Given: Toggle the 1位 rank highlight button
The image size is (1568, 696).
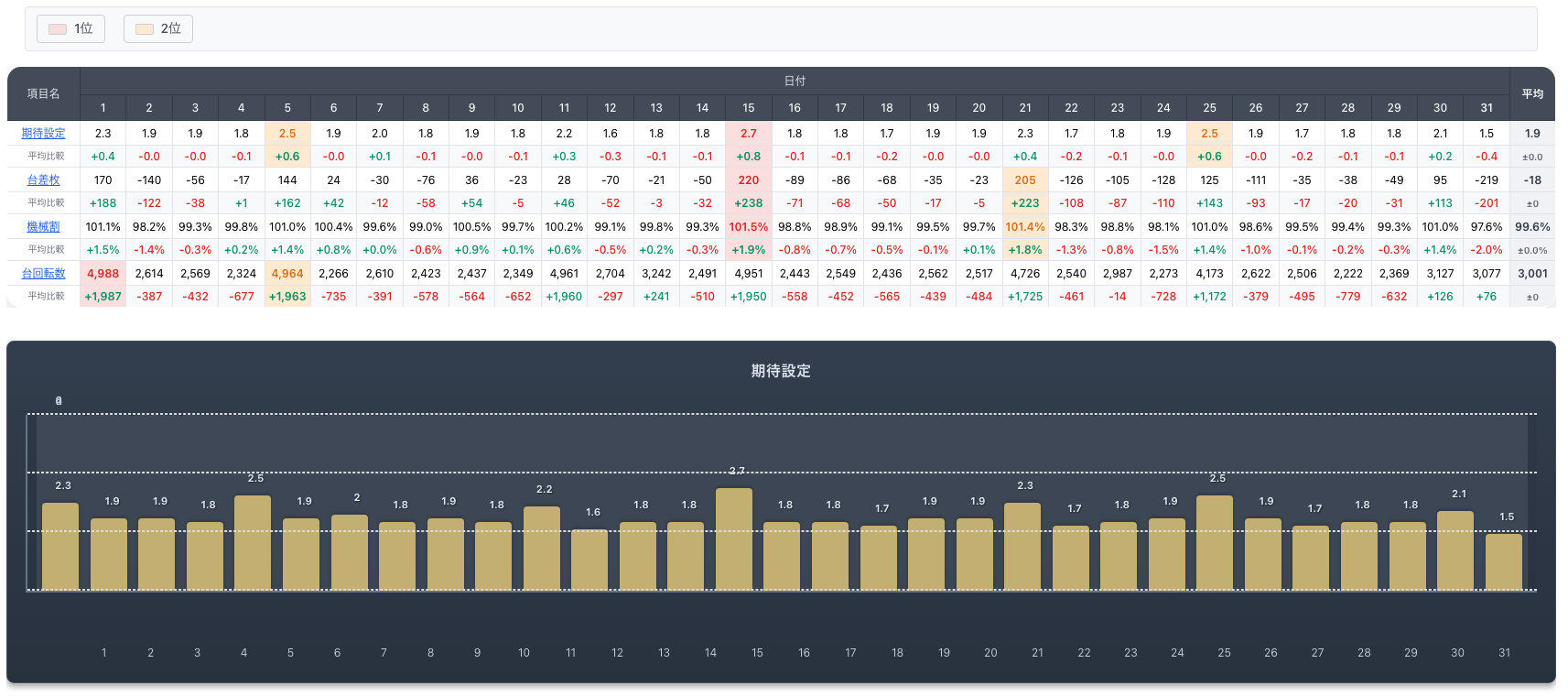Looking at the screenshot, I should 70,28.
